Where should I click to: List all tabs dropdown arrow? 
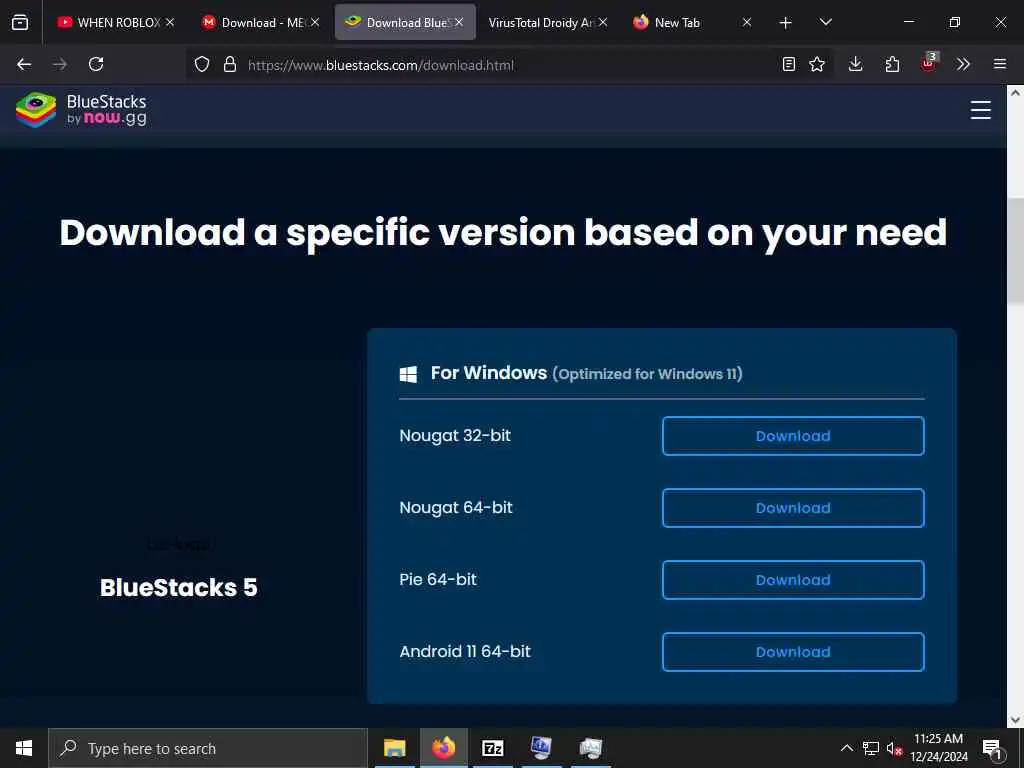pyautogui.click(x=825, y=22)
